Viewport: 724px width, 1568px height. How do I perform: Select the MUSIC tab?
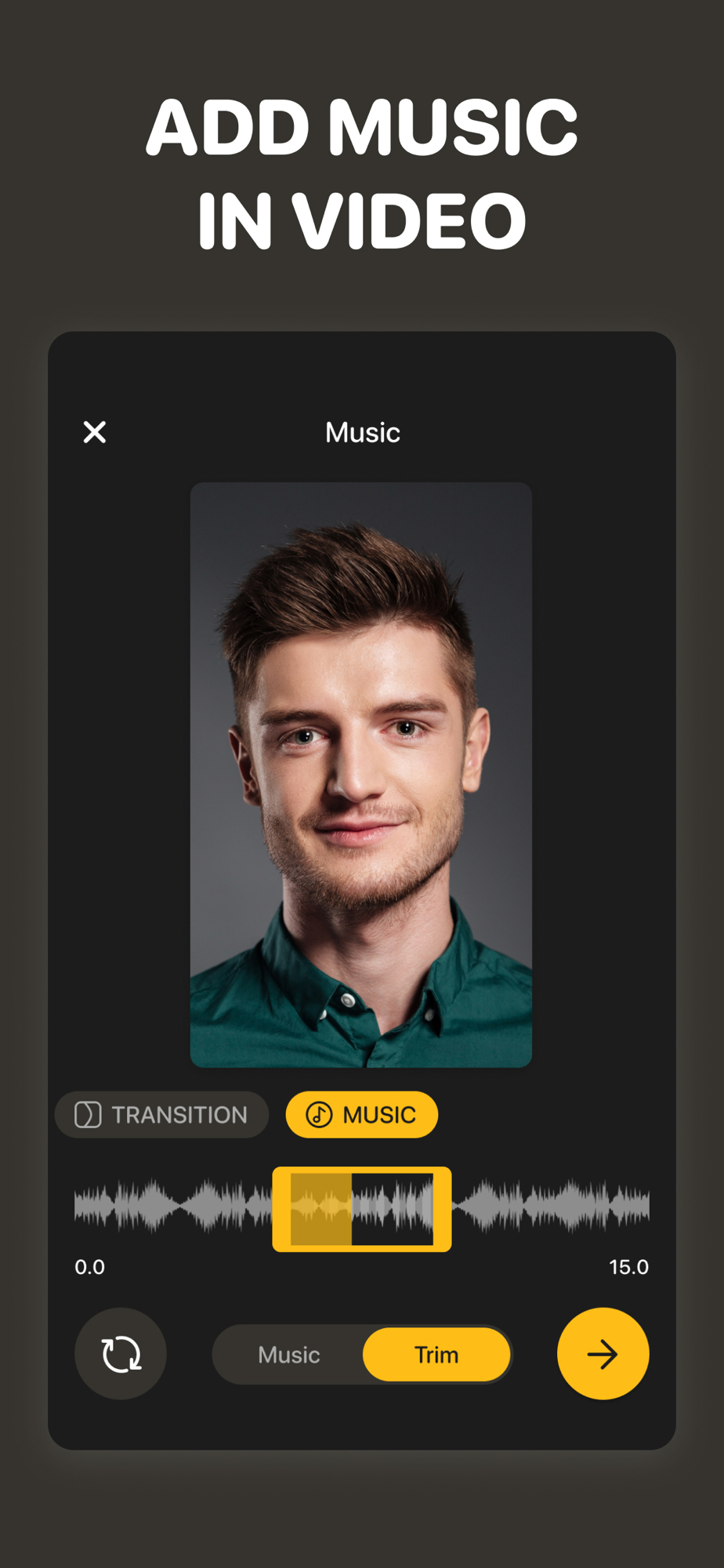(362, 1115)
